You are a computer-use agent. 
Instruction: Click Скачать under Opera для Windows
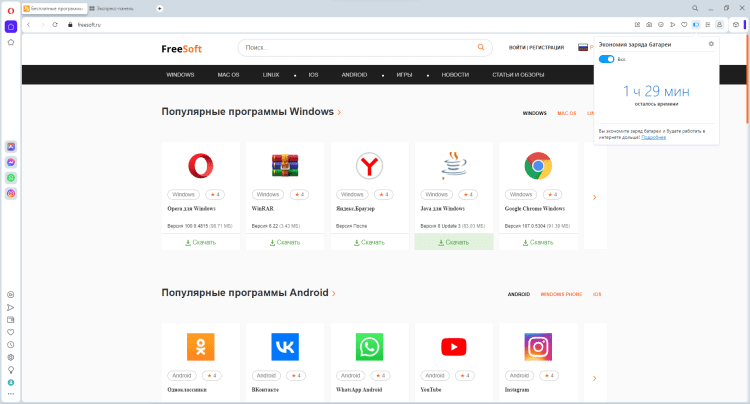tap(201, 242)
